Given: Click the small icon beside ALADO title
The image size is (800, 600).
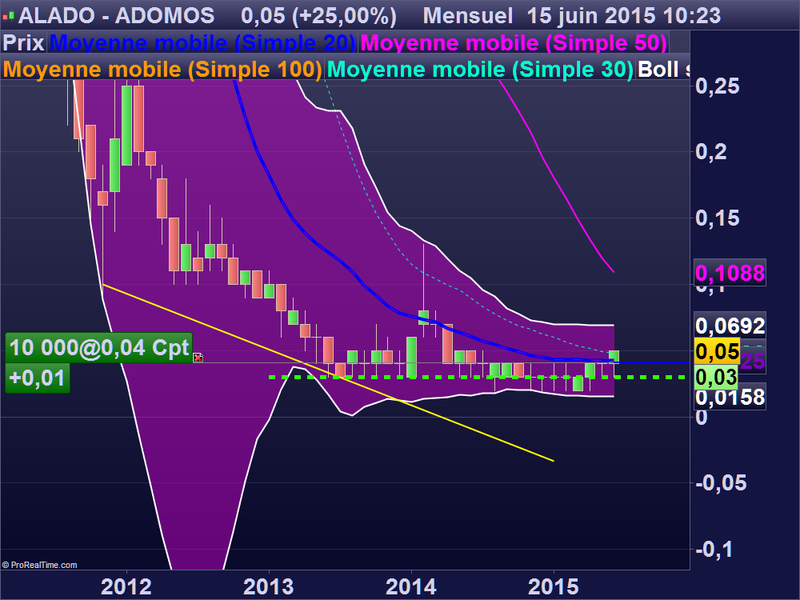Looking at the screenshot, I should pos(8,16).
